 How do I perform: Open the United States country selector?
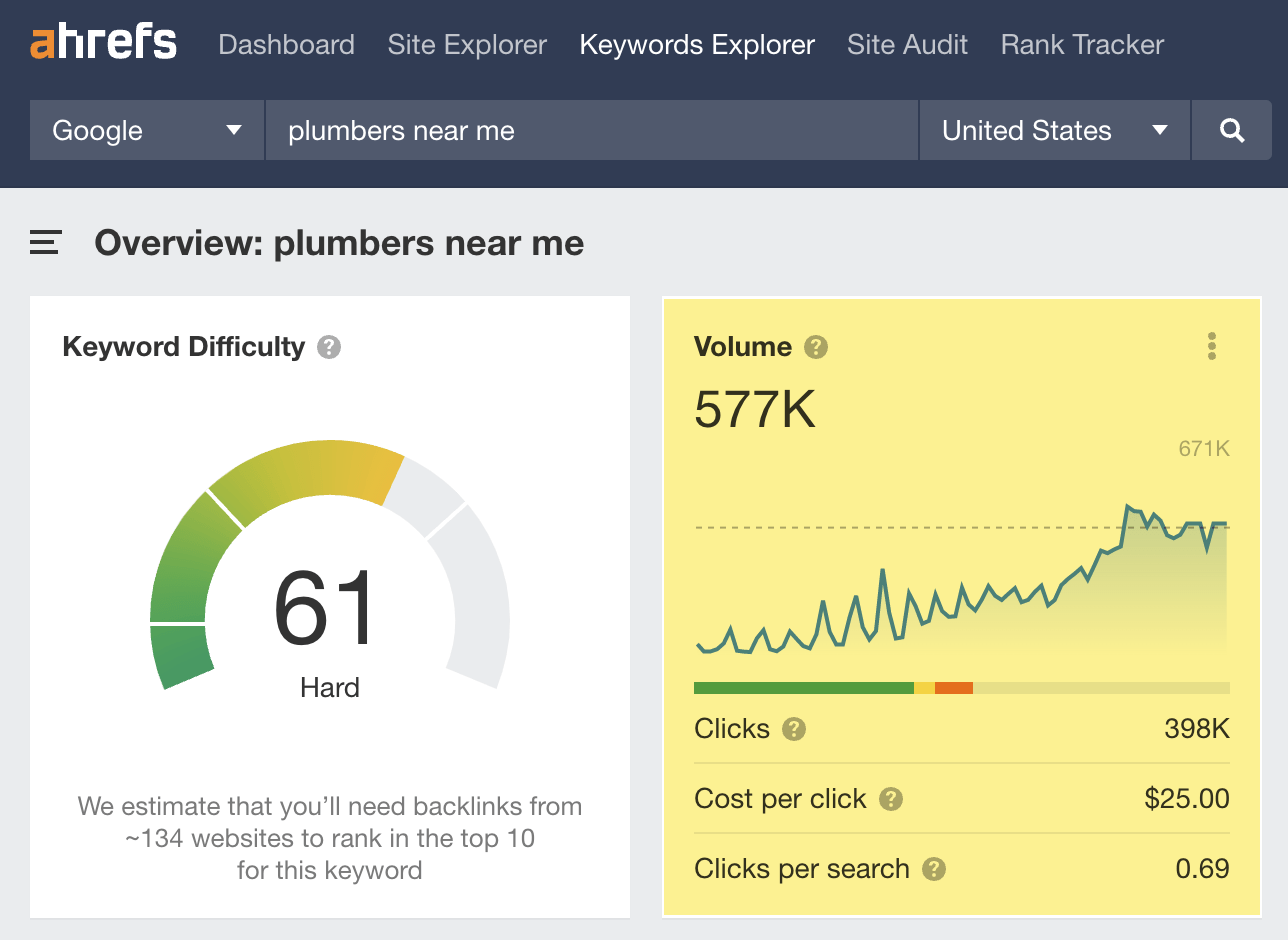coord(1054,130)
